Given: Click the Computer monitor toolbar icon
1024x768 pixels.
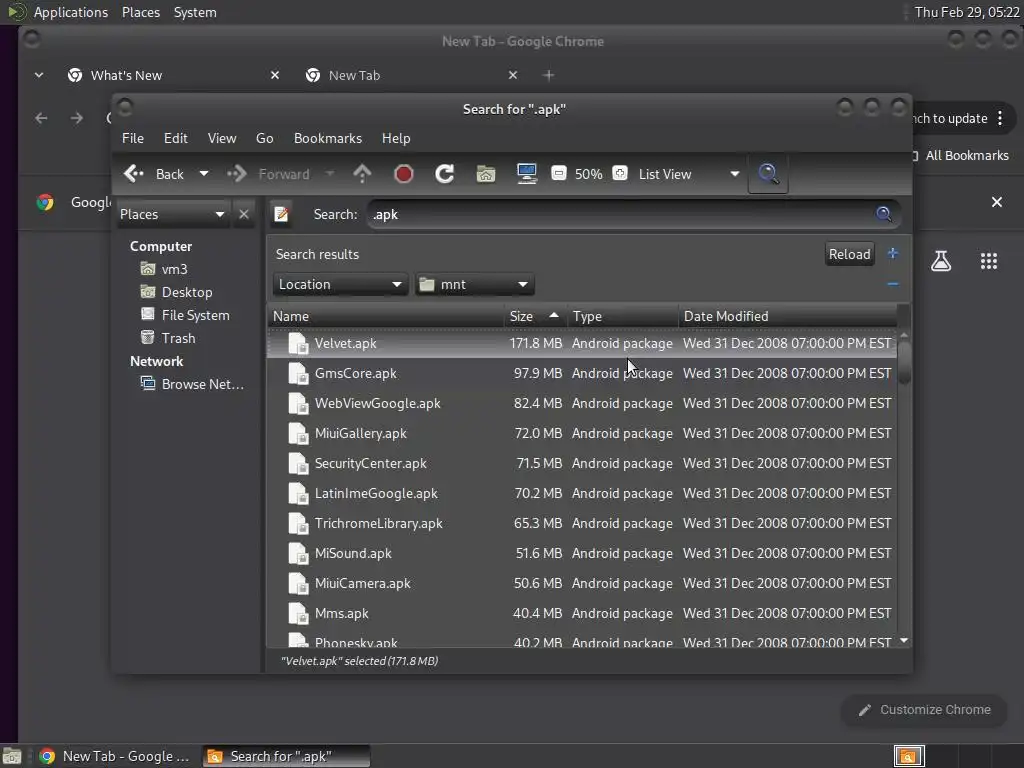Looking at the screenshot, I should pyautogui.click(x=526, y=174).
